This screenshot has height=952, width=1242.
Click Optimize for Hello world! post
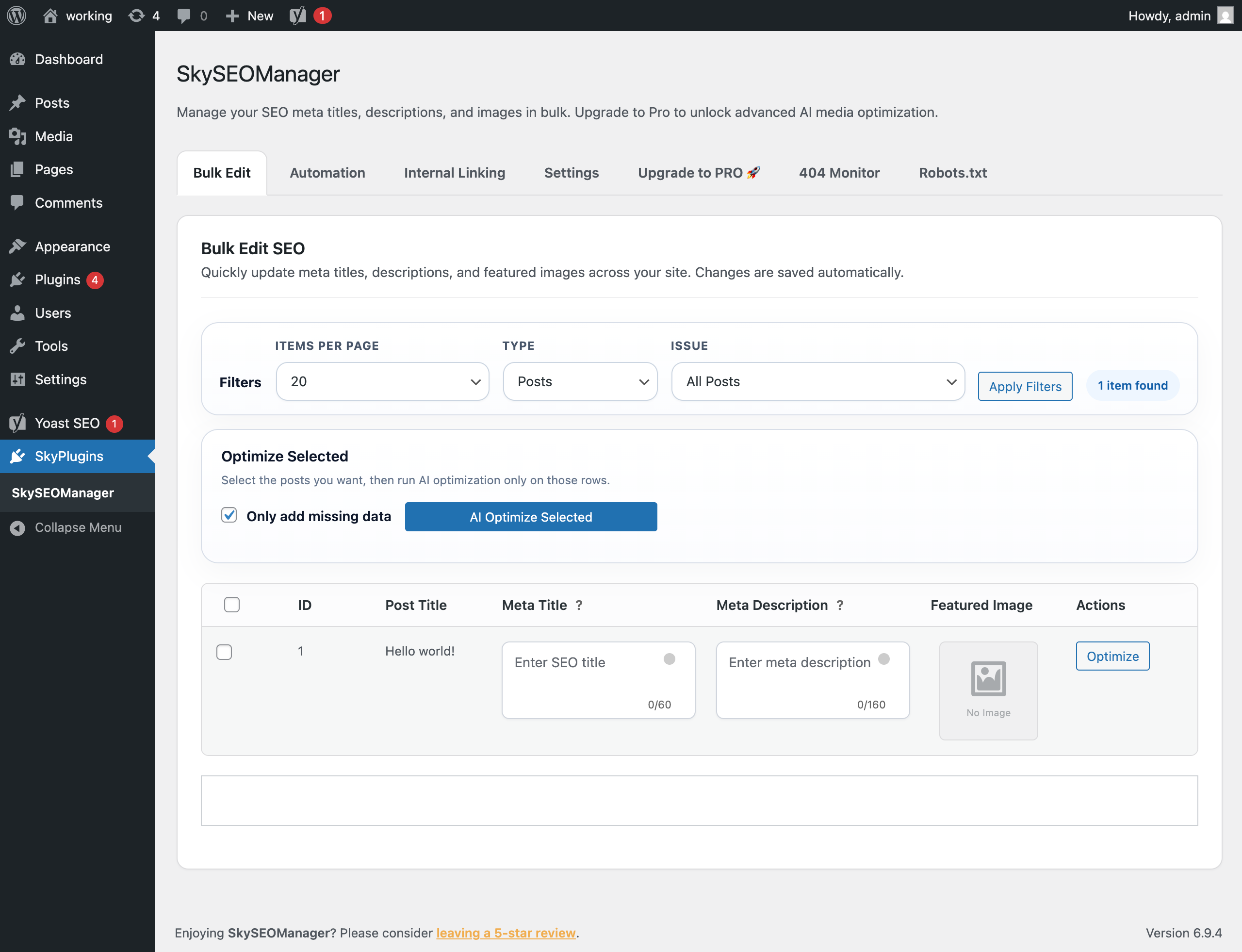[1113, 656]
